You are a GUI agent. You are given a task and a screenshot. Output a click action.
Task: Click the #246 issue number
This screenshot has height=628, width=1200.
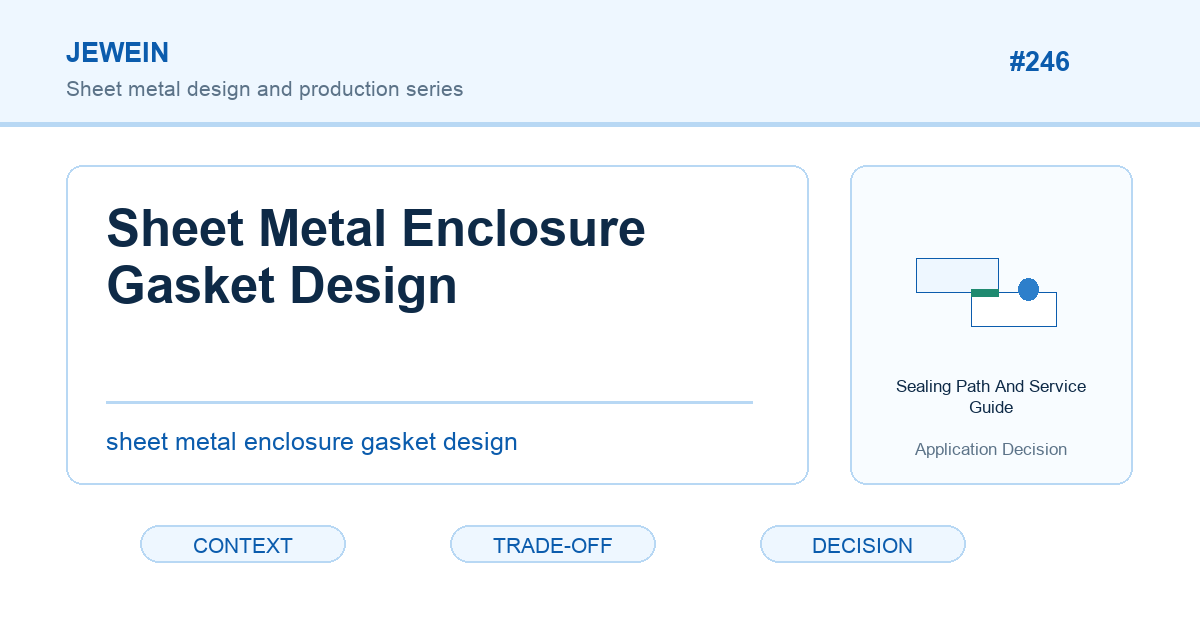pyautogui.click(x=1039, y=62)
